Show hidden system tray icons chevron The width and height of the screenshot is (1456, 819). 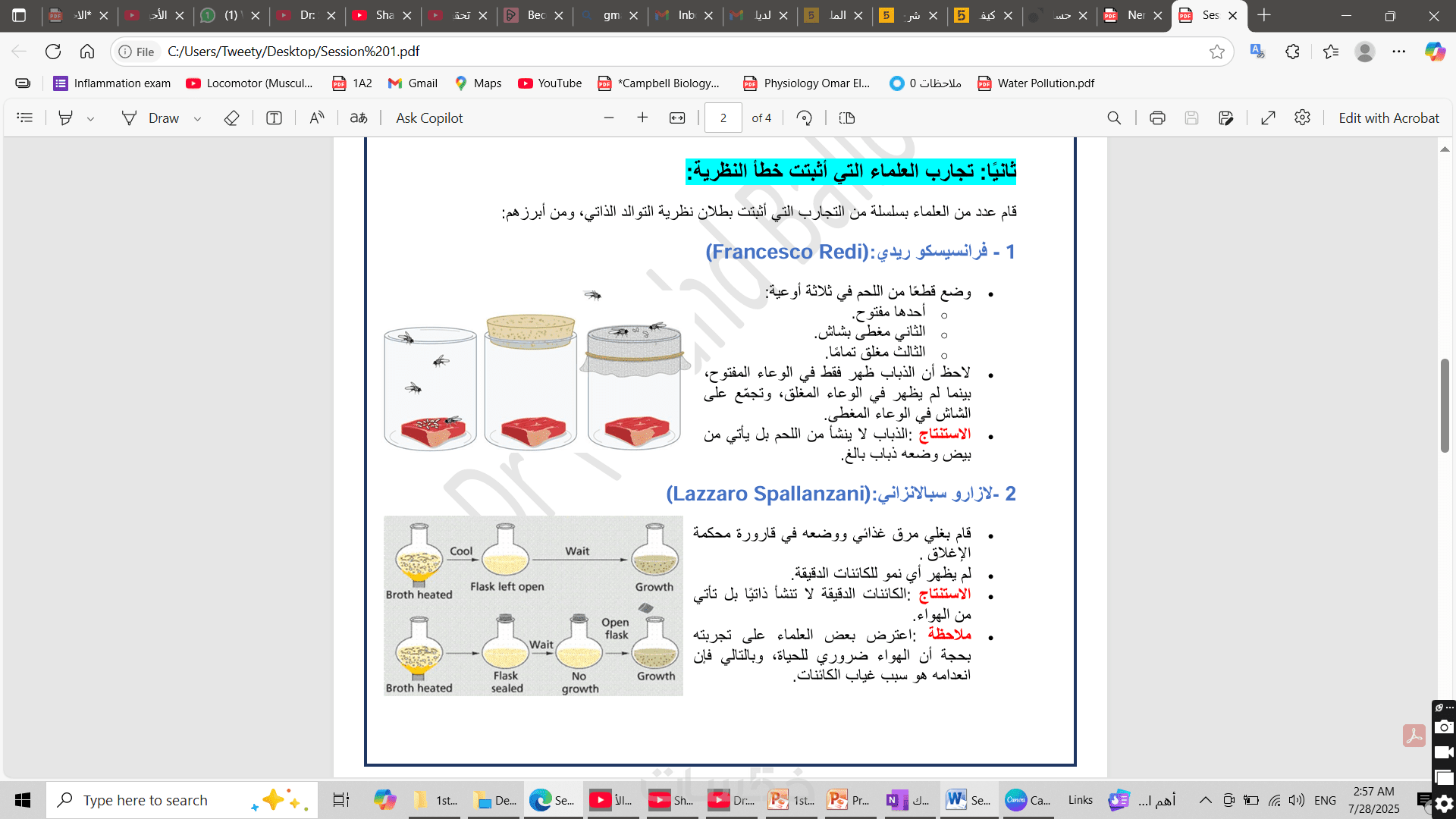[1205, 800]
